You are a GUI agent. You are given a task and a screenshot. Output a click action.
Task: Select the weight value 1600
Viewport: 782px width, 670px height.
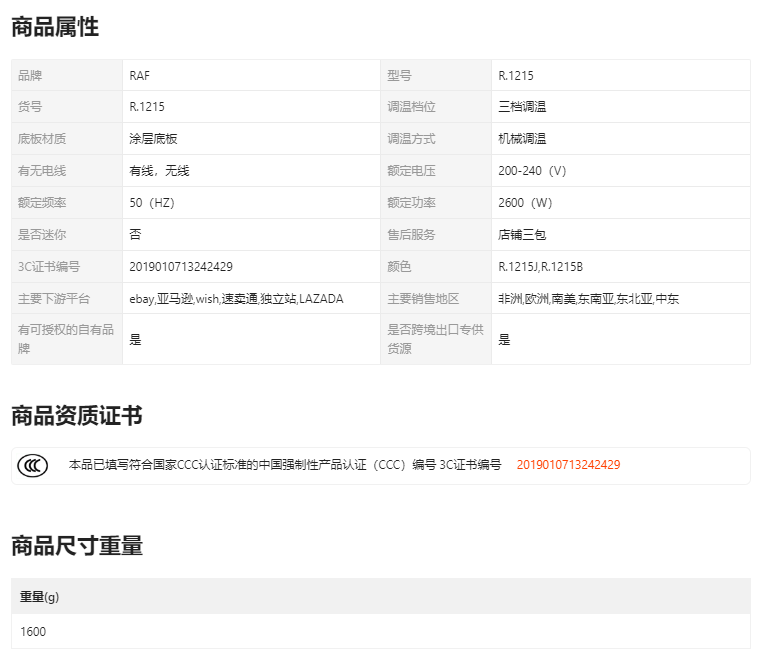coord(33,632)
